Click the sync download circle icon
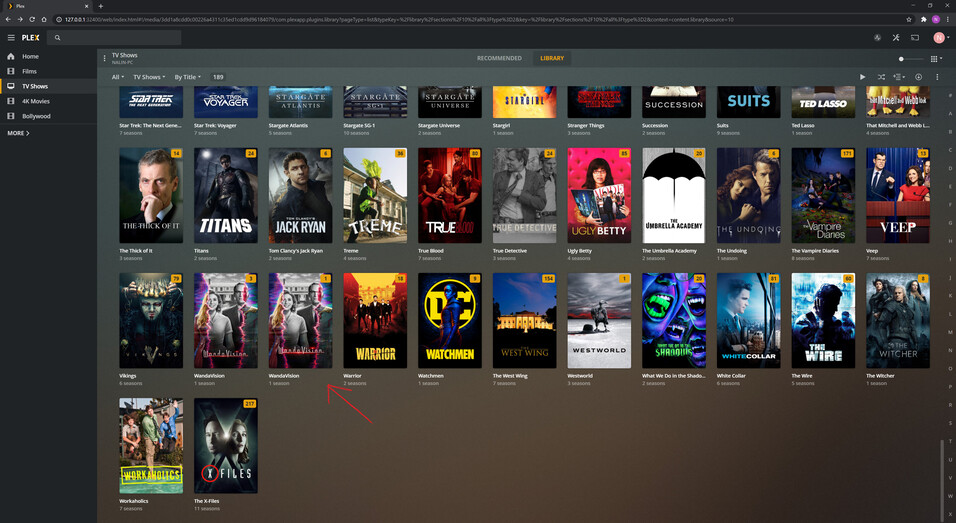Image resolution: width=956 pixels, height=523 pixels. click(918, 77)
